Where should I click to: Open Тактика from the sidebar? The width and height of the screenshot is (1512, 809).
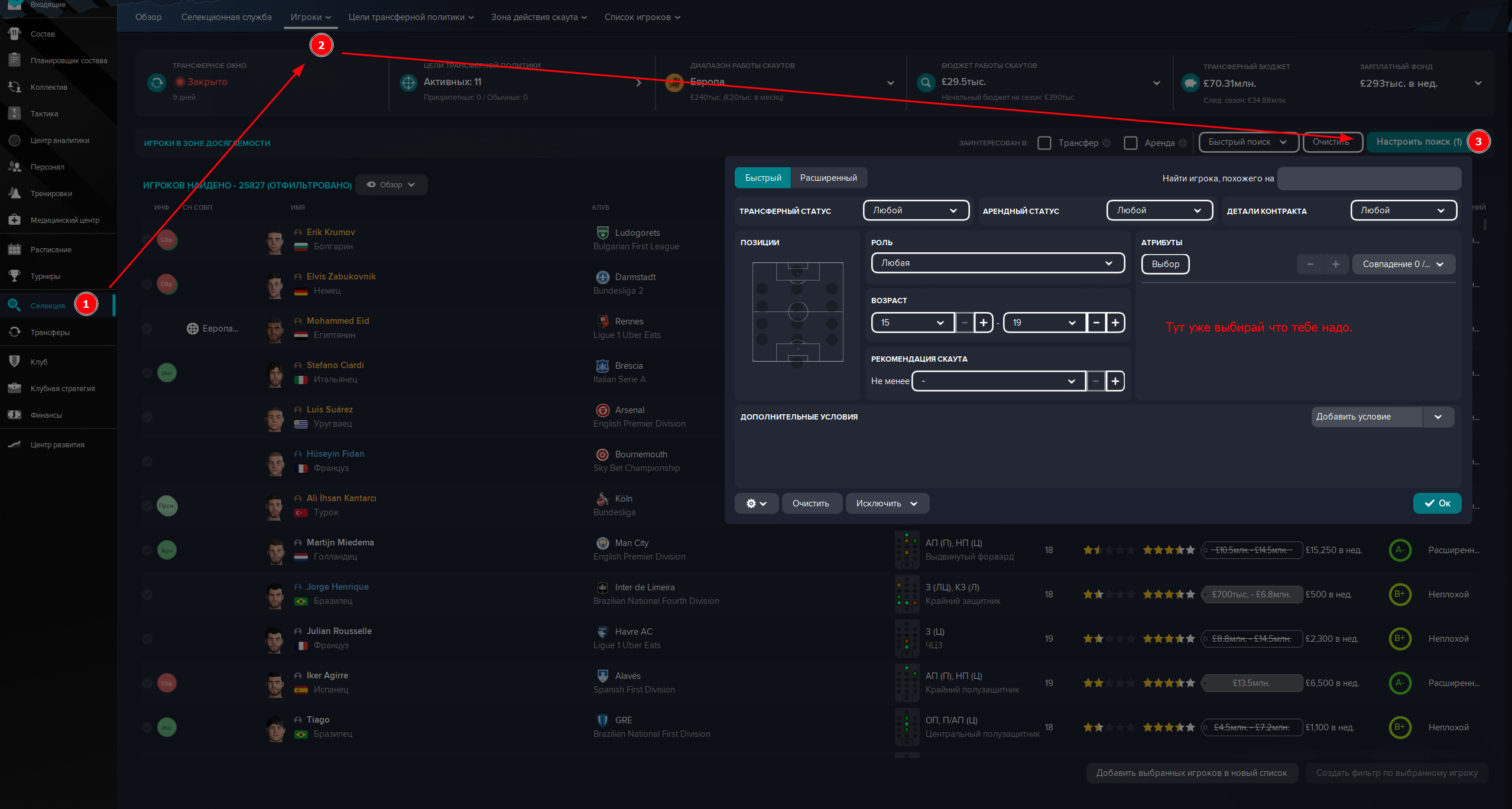point(44,113)
